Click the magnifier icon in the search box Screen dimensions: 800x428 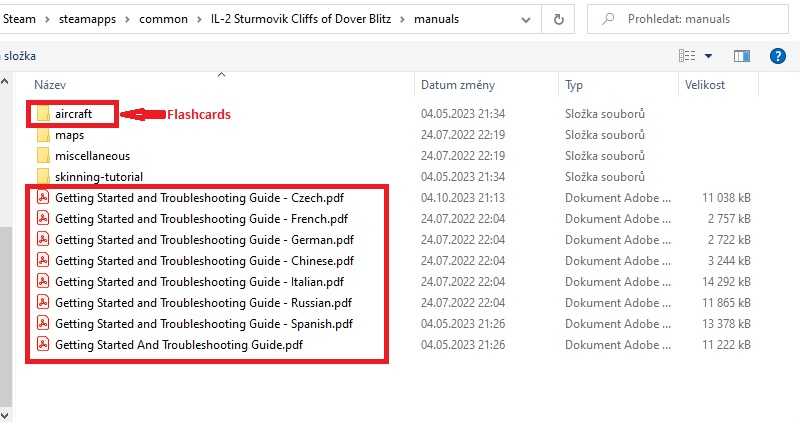pos(608,18)
